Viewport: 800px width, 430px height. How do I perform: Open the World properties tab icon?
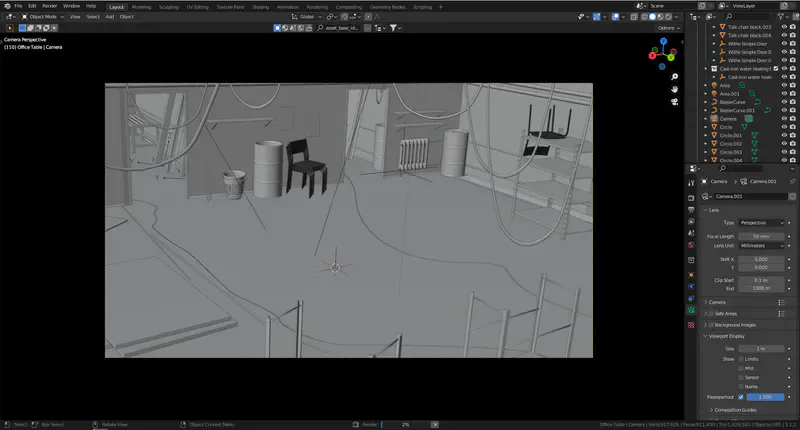691,245
